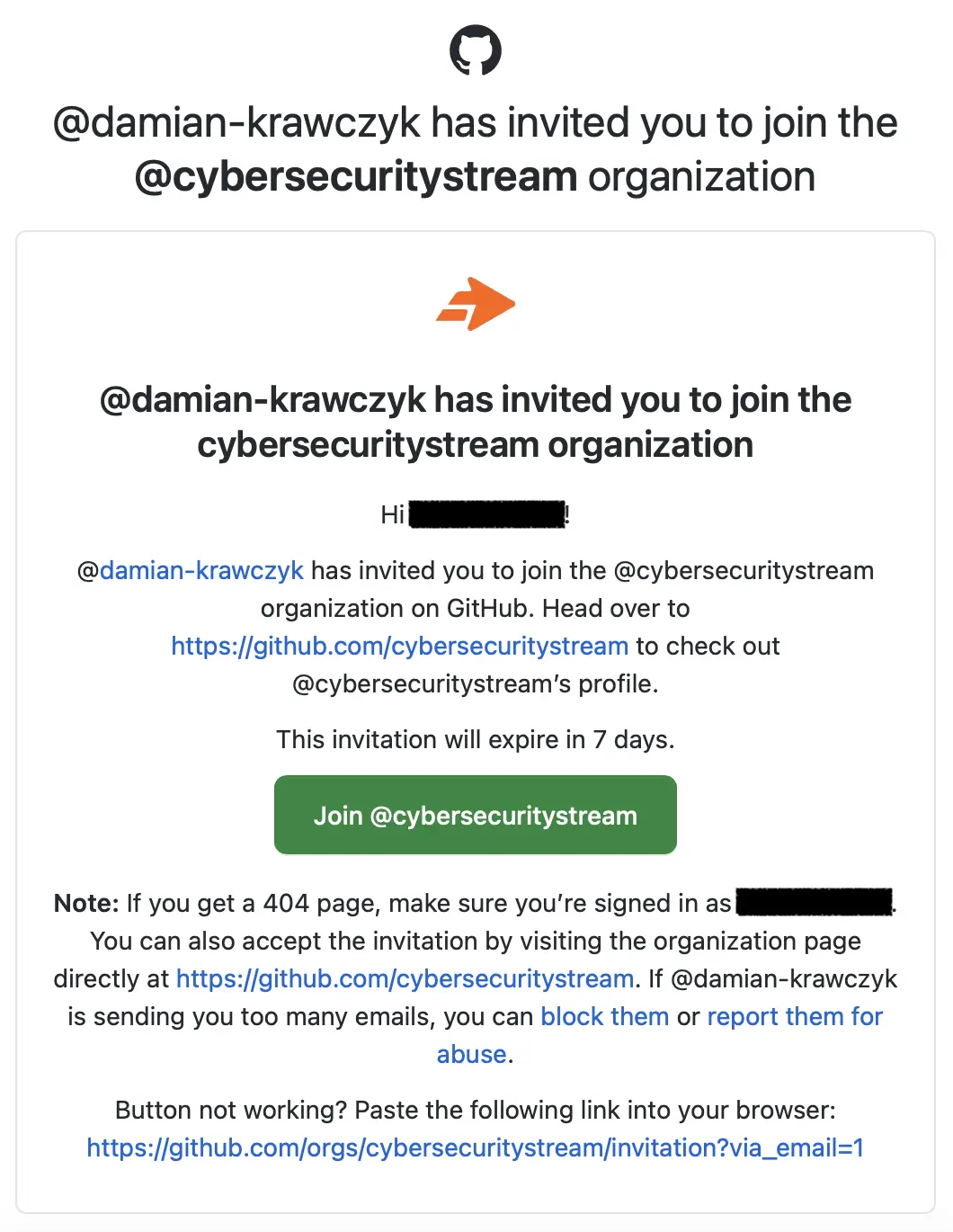The height and width of the screenshot is (1232, 953).
Task: Click the 'report them for' link text
Action: point(795,1016)
